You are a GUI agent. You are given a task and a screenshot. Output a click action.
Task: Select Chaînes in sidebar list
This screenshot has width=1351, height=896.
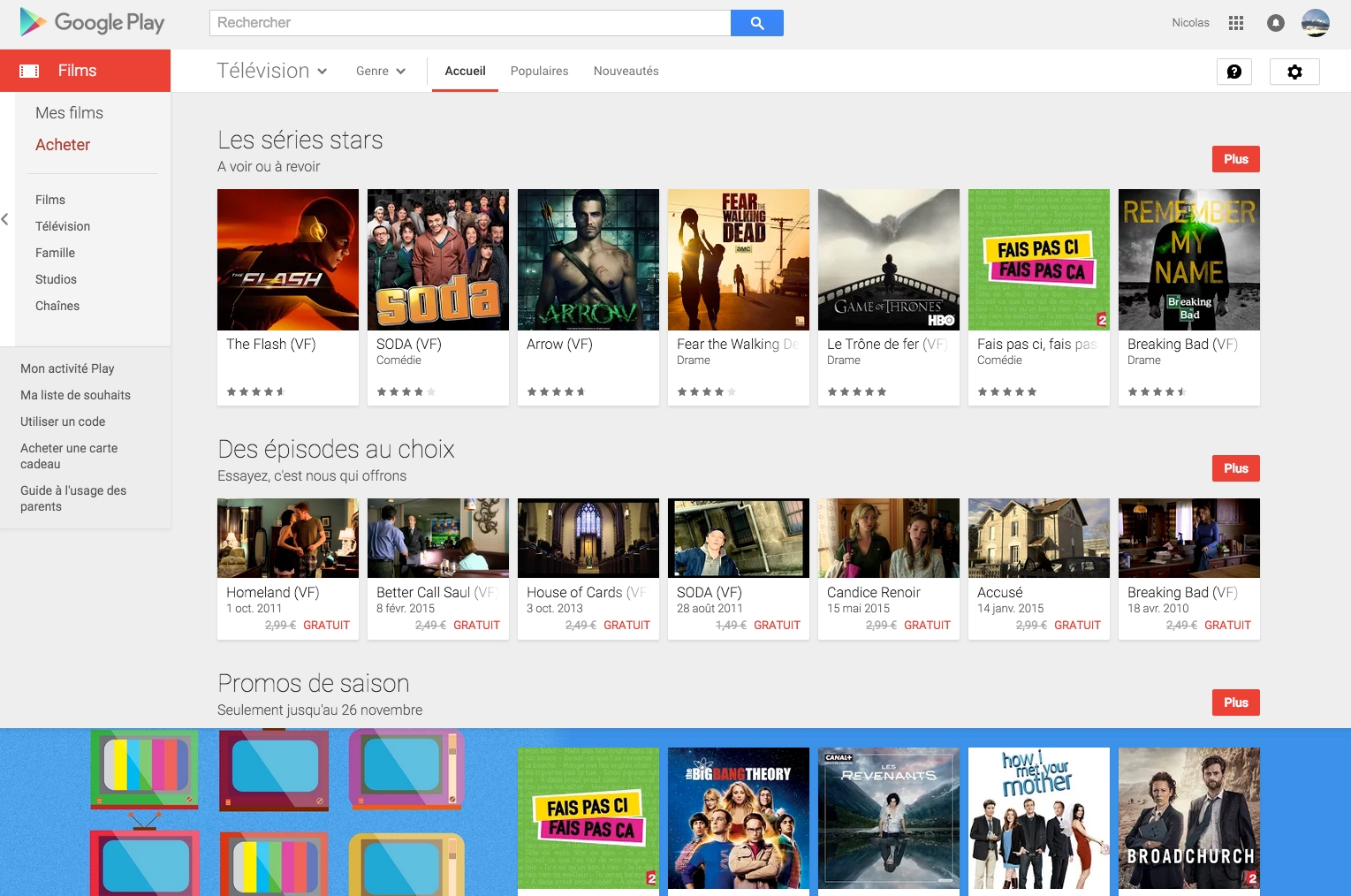coord(57,306)
